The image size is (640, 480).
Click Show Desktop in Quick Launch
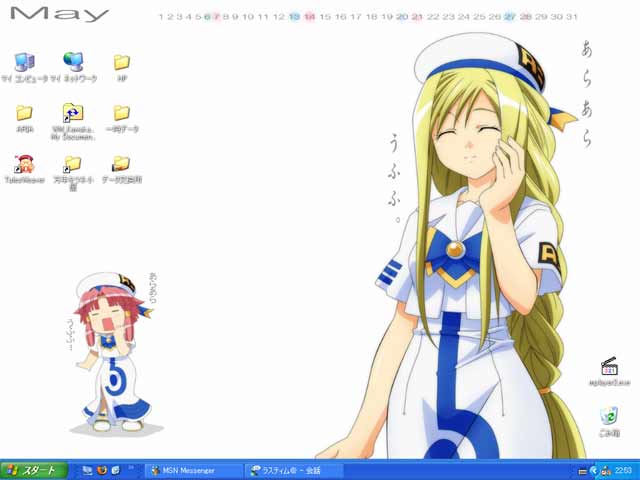point(87,471)
